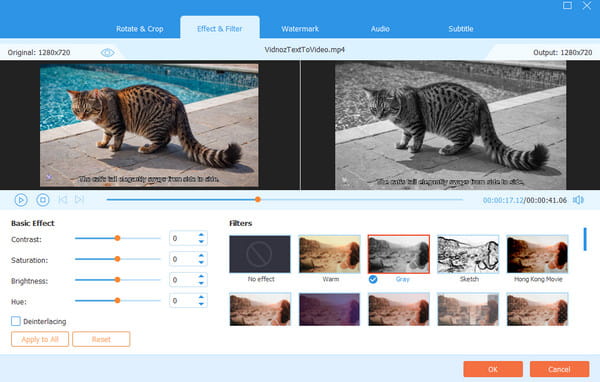The image size is (600, 382).
Task: Select the Hong Kong Movie filter
Action: coord(538,254)
